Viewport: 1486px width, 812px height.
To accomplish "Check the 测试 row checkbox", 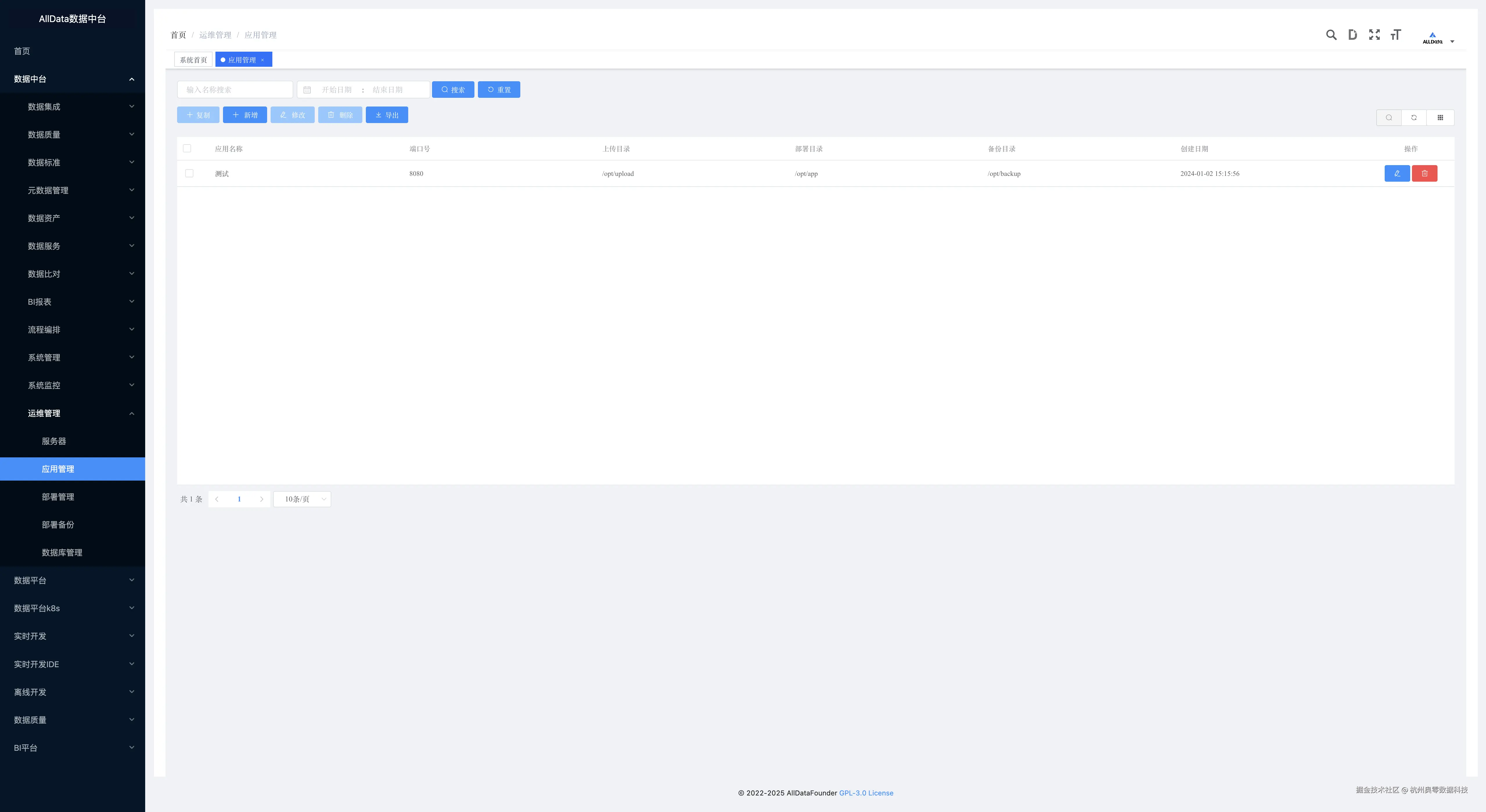I will coord(189,174).
